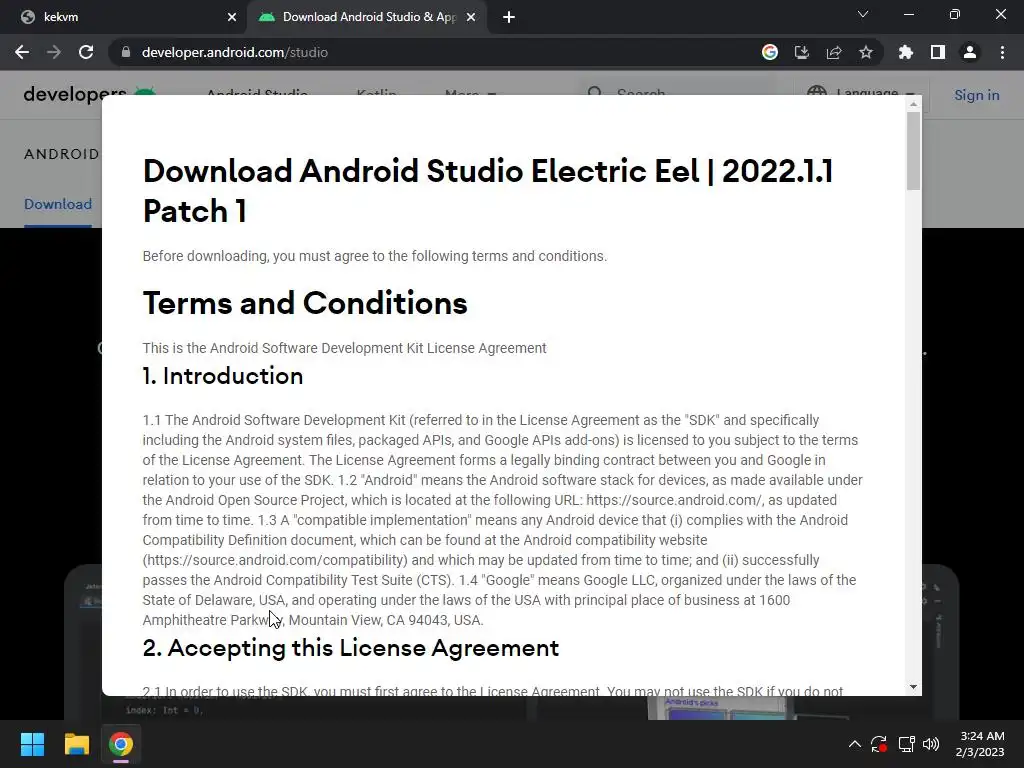Click the "2. Accepting this License Agreement" heading
The height and width of the screenshot is (768, 1024).
coord(351,648)
